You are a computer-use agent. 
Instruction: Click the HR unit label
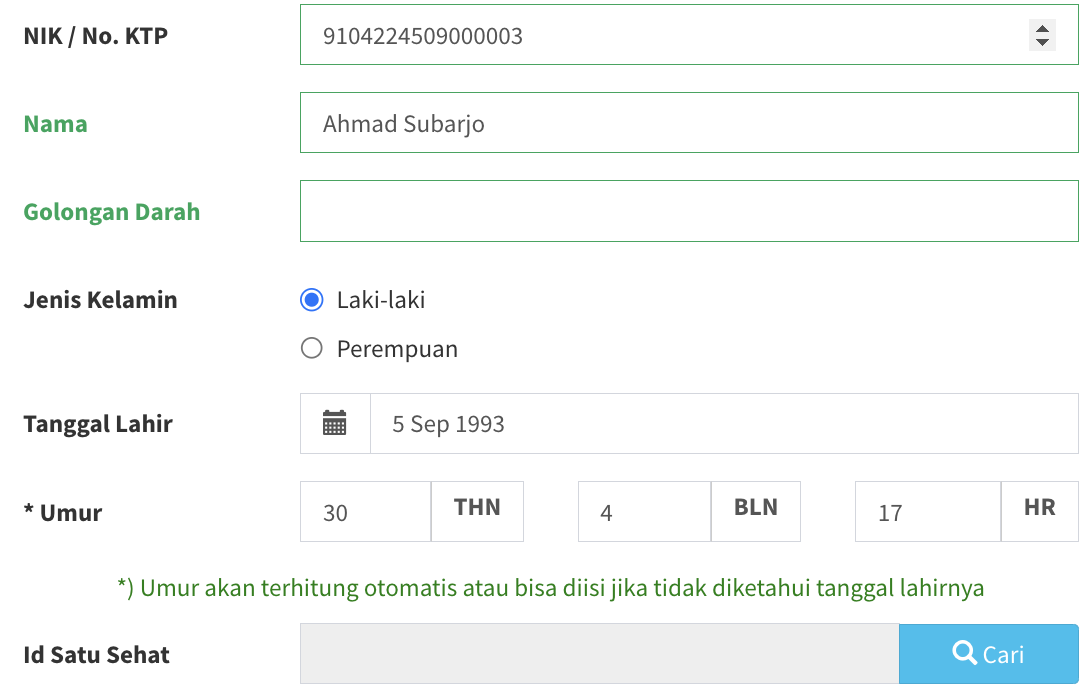pos(1040,508)
